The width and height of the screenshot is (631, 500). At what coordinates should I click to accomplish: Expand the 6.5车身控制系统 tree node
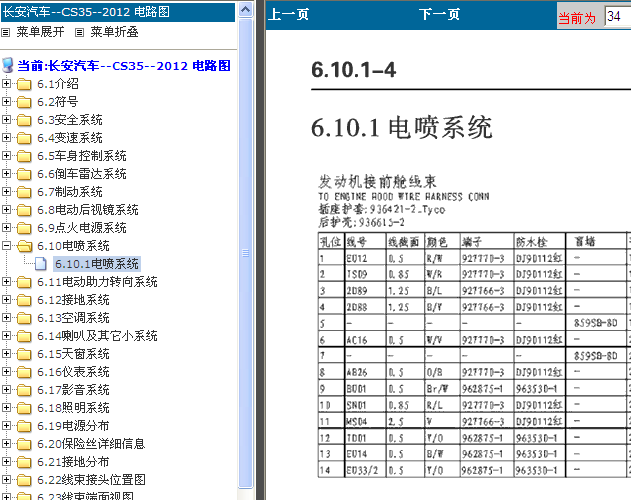tap(6, 155)
